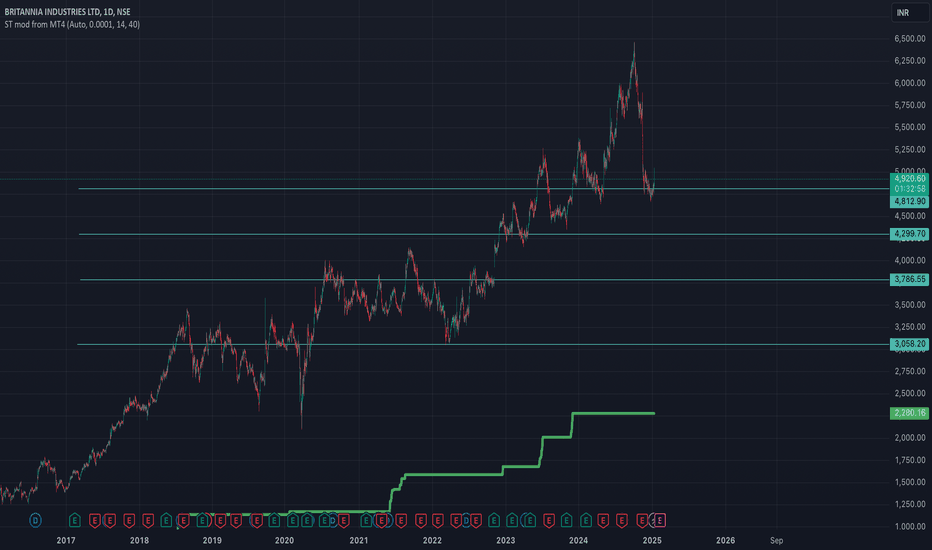Click the bar countdown timer 01:32:58
Viewport: 932px width, 550px height.
coord(909,188)
